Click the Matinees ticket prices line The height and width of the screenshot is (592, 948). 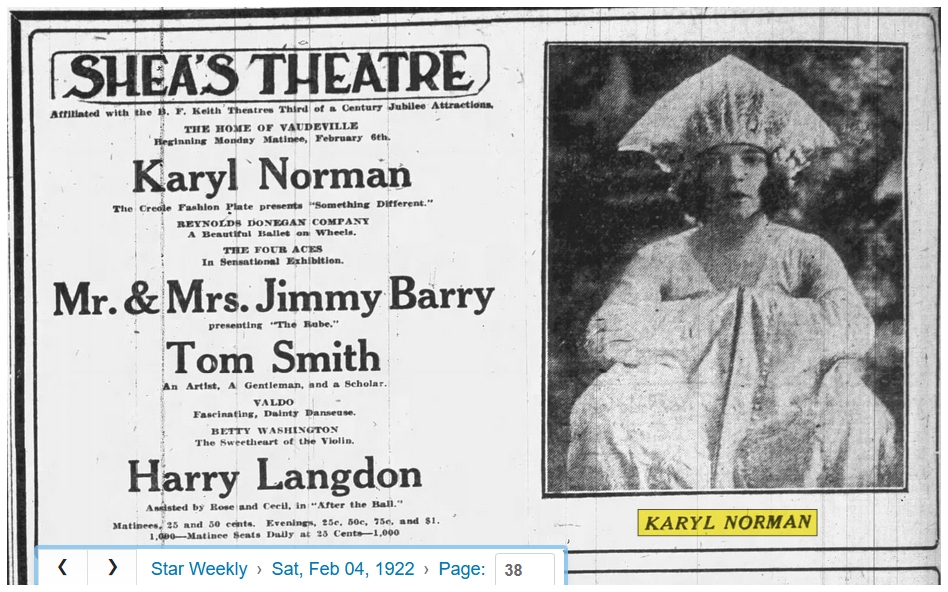pyautogui.click(x=275, y=521)
